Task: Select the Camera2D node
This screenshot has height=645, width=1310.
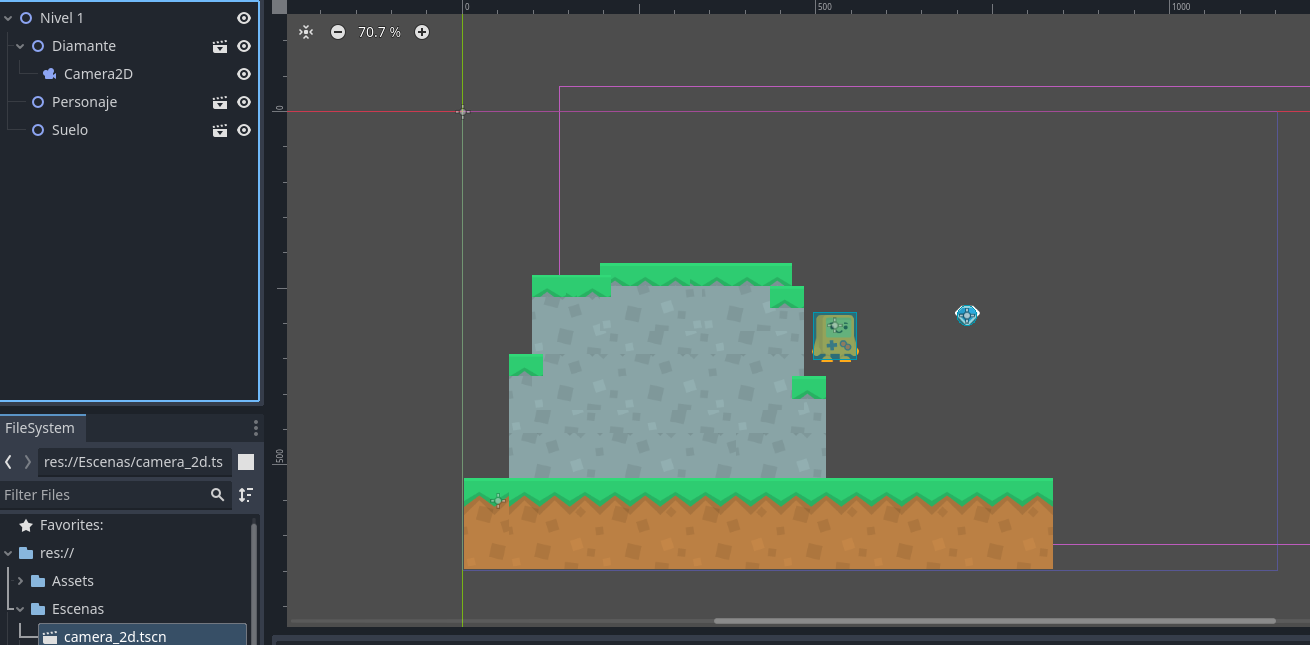Action: pyautogui.click(x=98, y=74)
